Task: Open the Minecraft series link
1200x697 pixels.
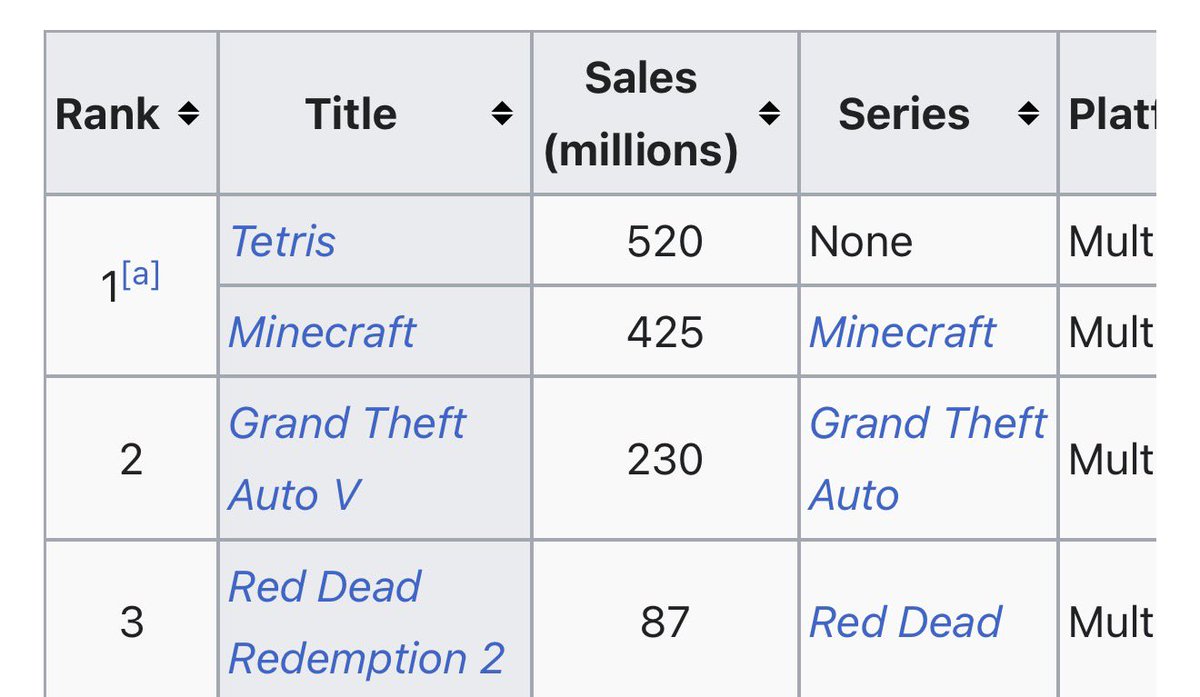Action: (903, 332)
